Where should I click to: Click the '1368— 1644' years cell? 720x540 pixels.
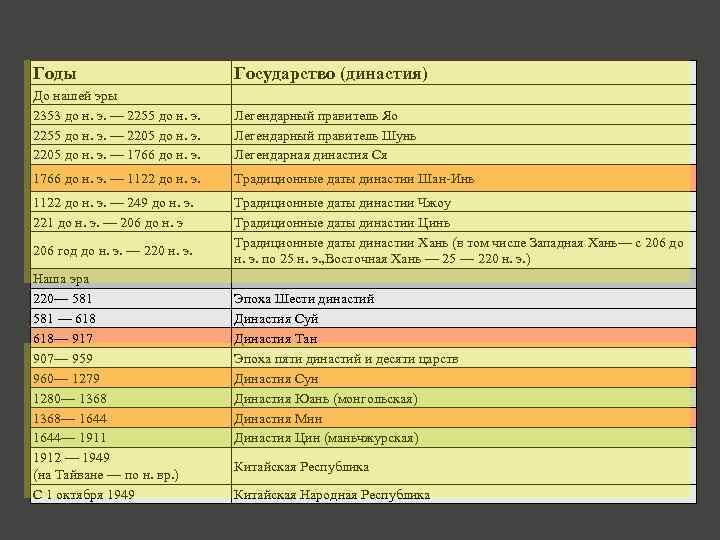[131, 418]
